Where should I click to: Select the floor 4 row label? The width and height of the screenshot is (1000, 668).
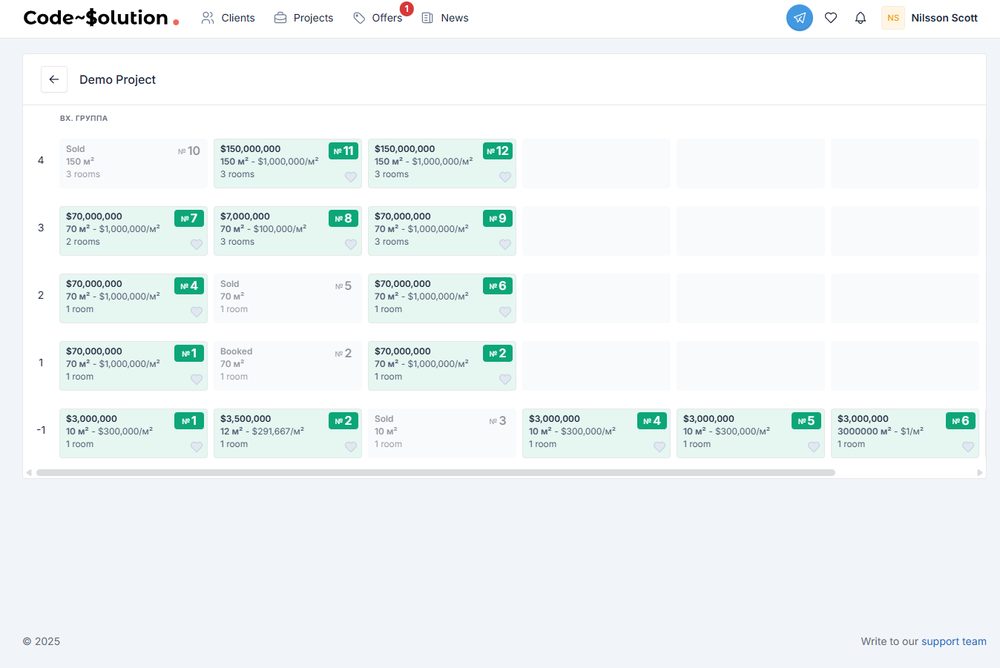(x=41, y=160)
